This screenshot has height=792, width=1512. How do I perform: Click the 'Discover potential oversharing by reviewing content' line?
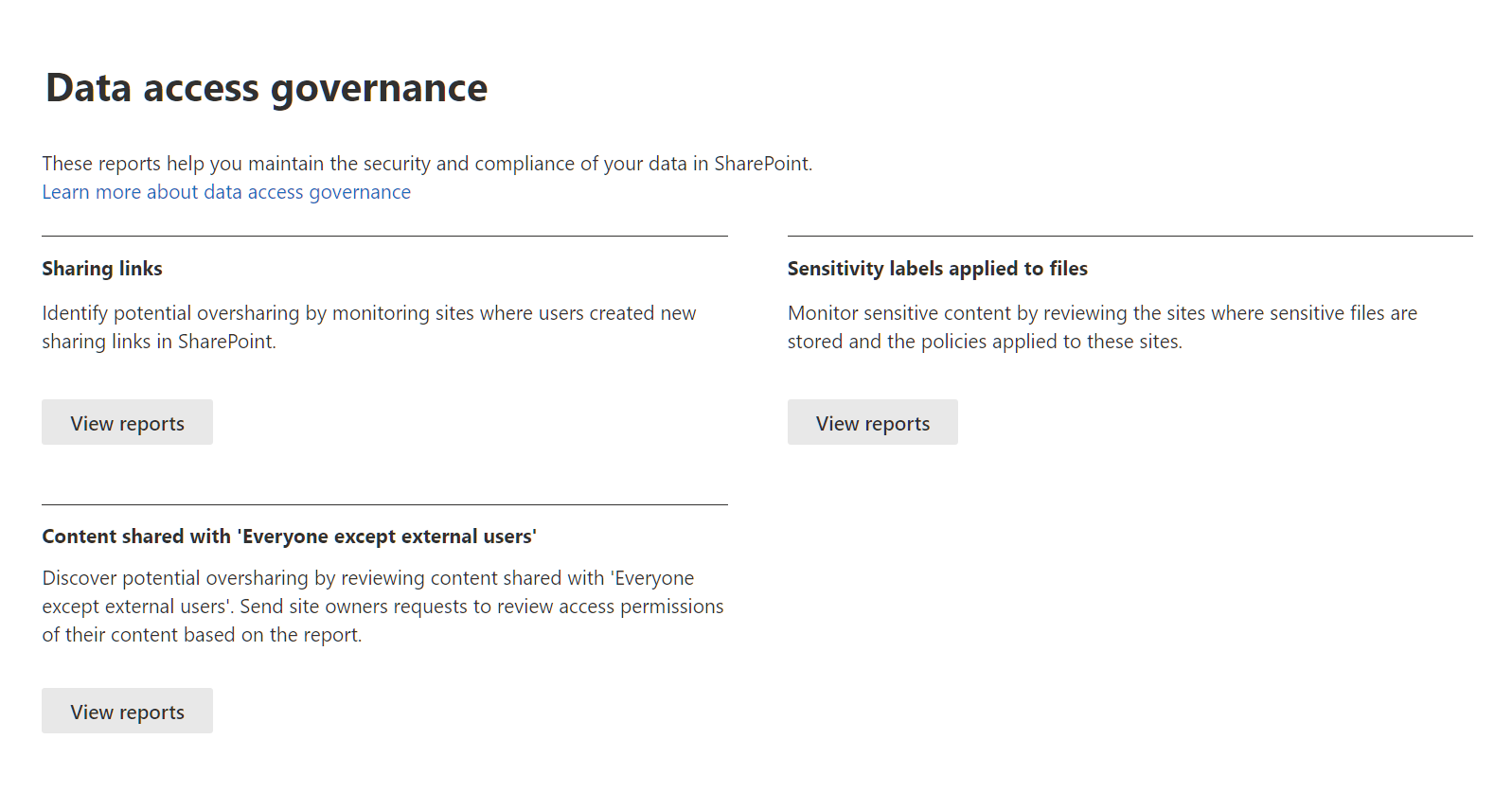367,578
